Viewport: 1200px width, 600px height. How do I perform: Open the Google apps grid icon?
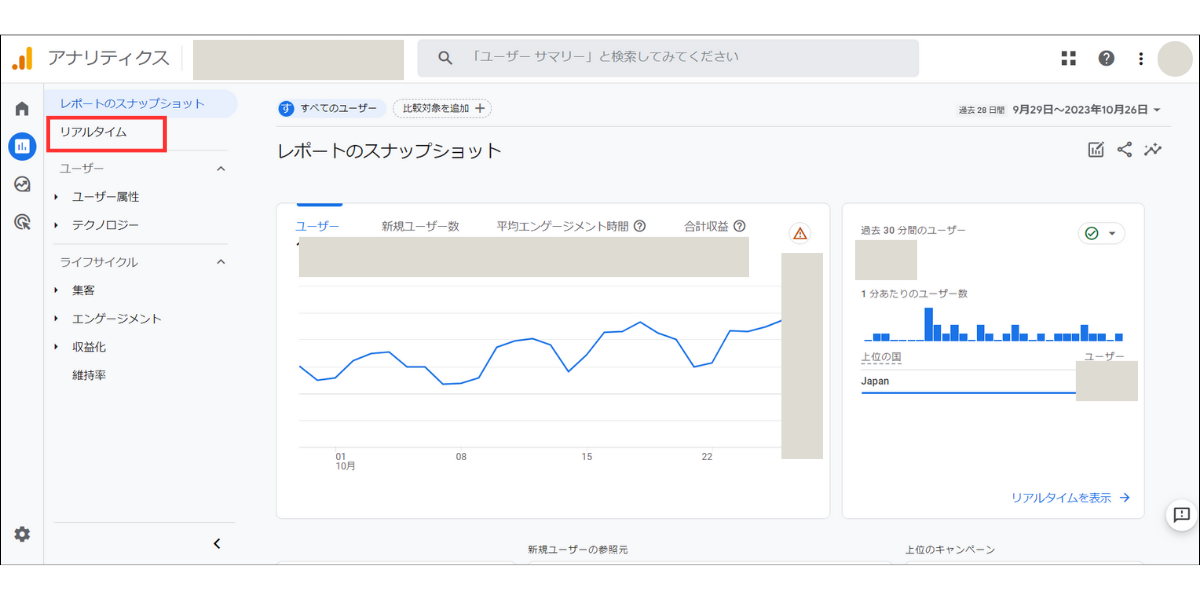point(1069,58)
